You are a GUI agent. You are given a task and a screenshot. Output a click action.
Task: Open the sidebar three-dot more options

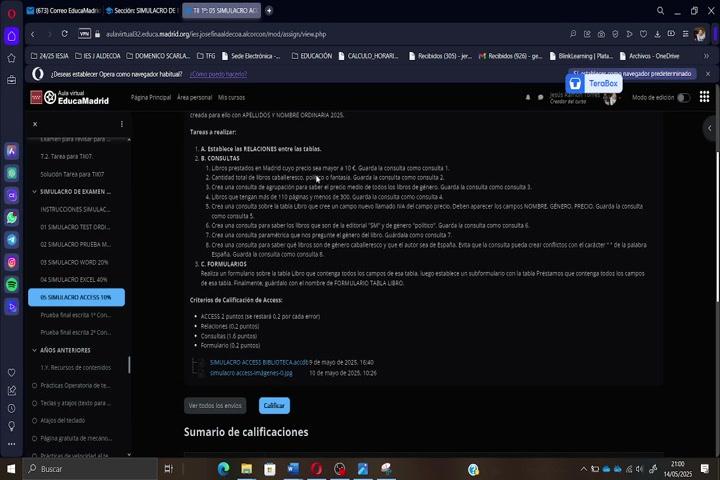(x=11, y=444)
